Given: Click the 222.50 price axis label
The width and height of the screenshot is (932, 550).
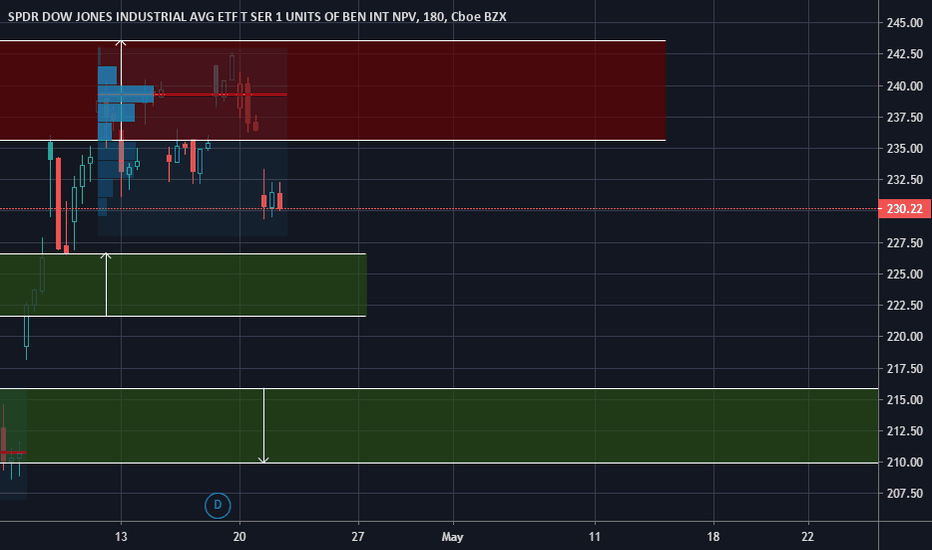Looking at the screenshot, I should tap(905, 305).
